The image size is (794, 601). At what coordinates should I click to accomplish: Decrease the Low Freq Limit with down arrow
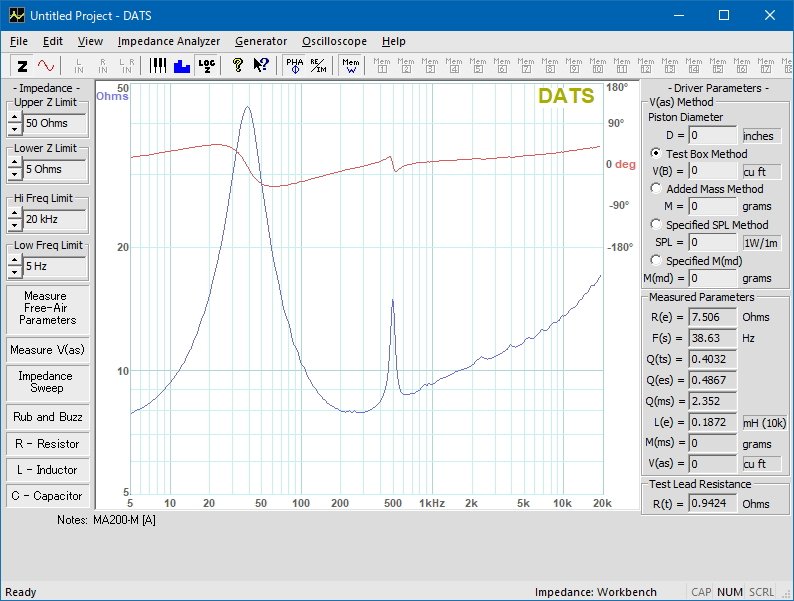click(x=15, y=272)
